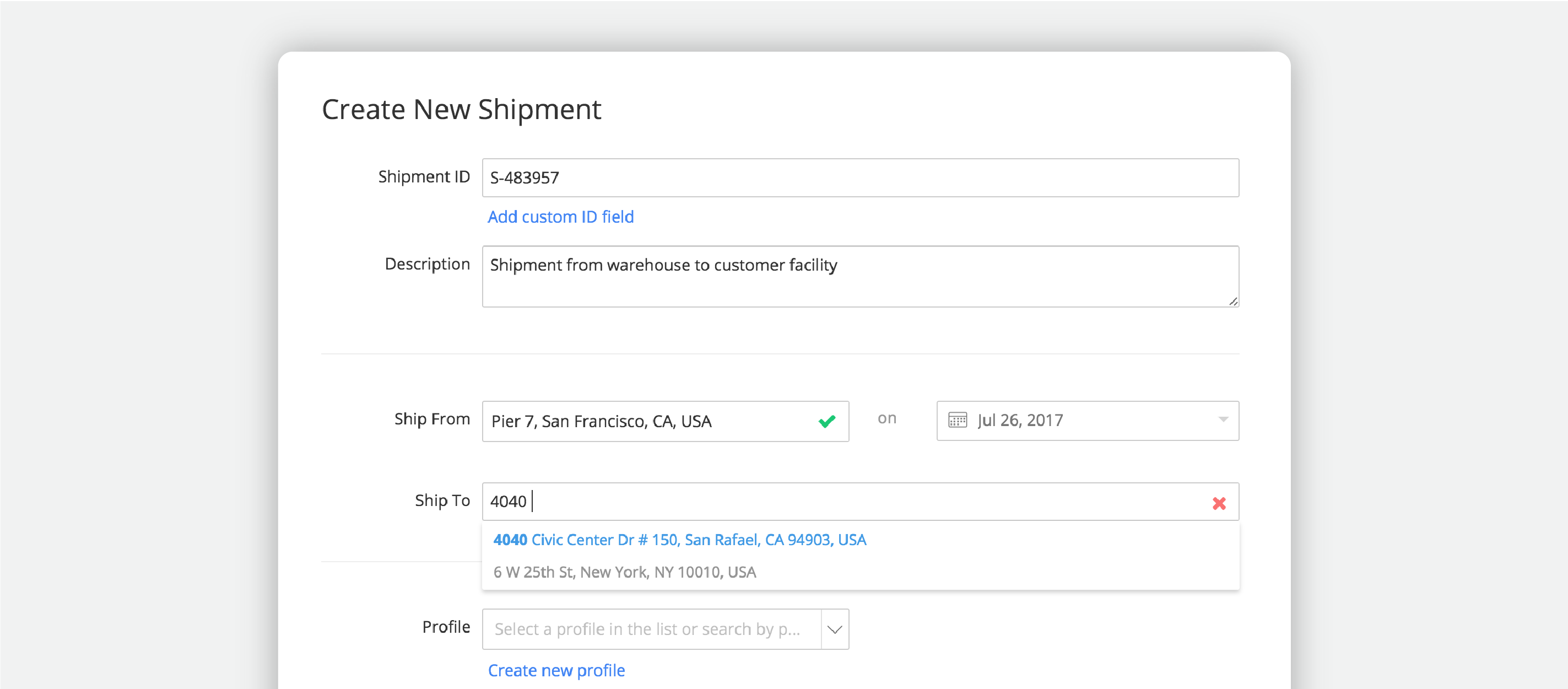The width and height of the screenshot is (1568, 689).
Task: Click the Create new profile link
Action: [556, 670]
